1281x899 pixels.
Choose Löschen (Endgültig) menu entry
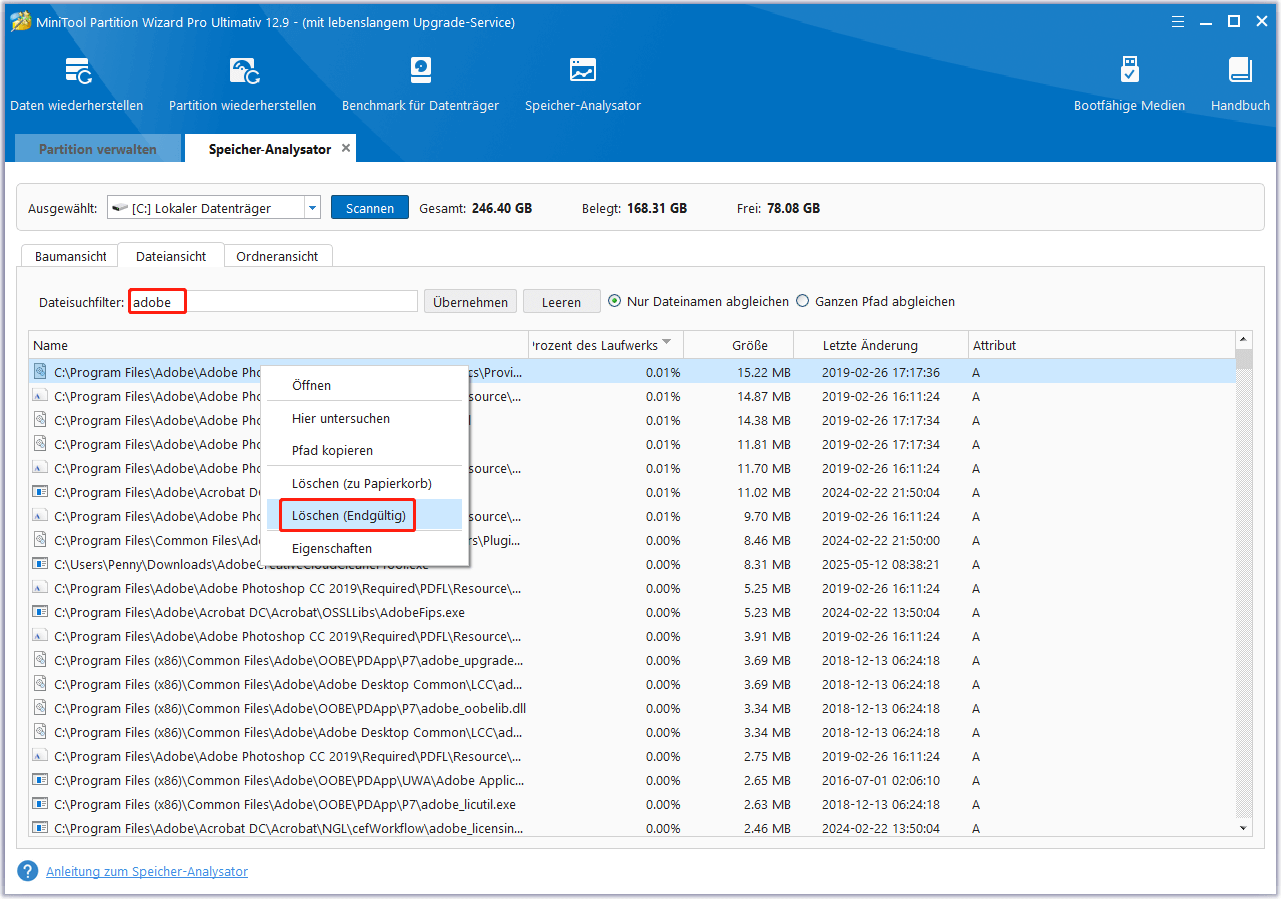364,516
